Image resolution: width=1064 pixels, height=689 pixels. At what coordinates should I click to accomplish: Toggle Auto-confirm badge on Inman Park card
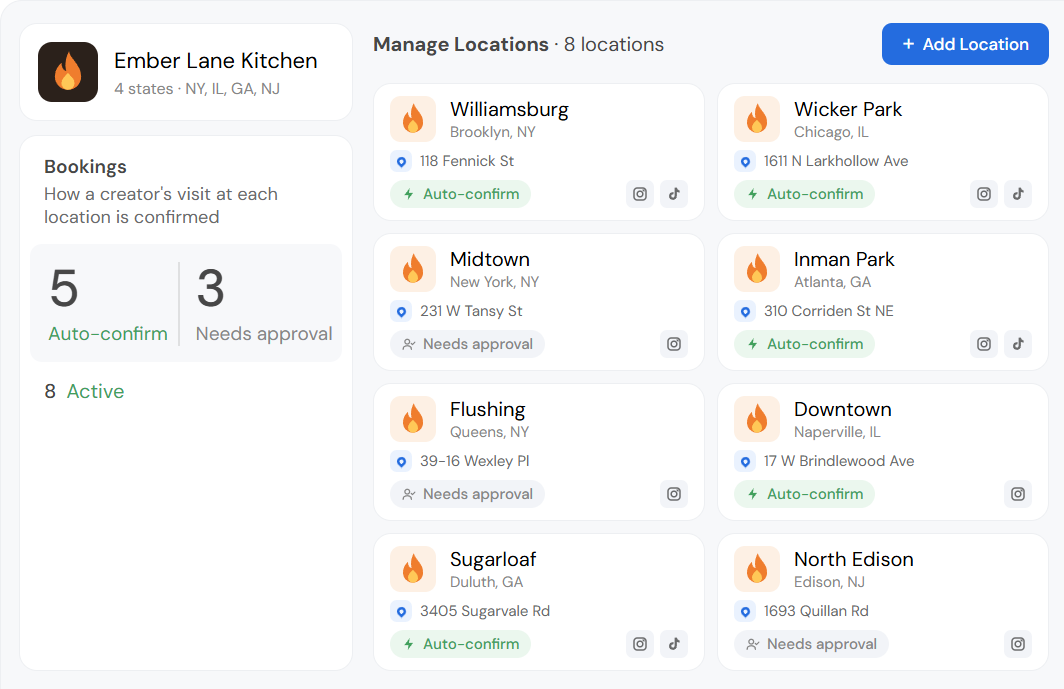tap(805, 344)
